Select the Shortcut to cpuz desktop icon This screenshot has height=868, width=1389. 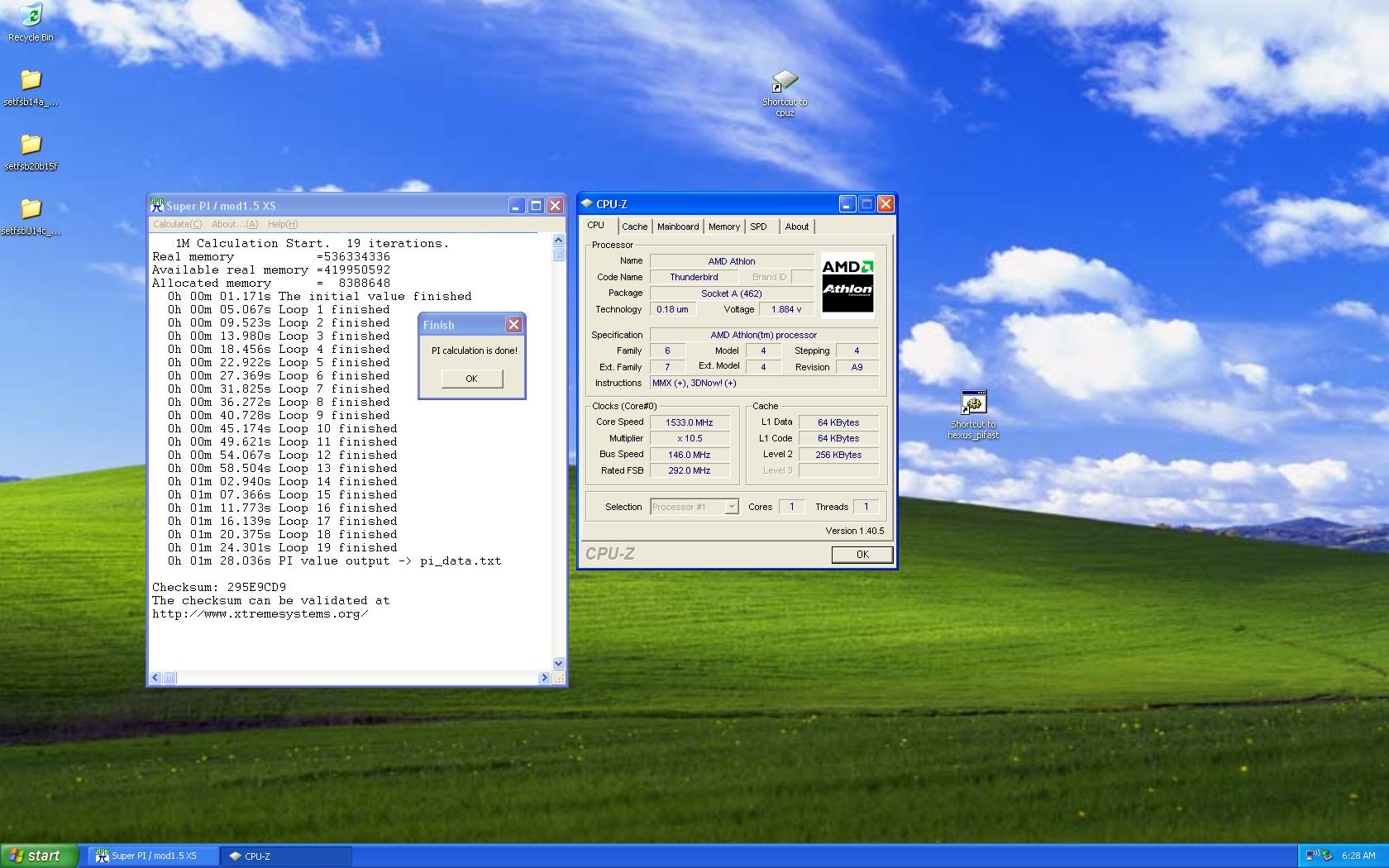785,93
